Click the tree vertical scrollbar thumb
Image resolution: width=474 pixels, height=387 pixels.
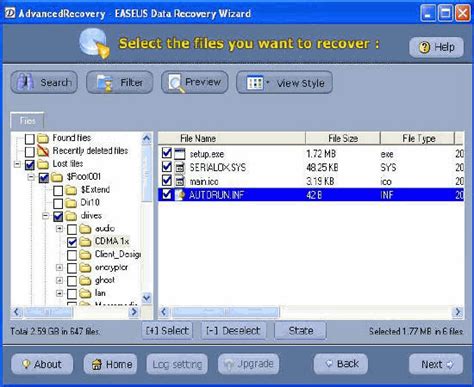(x=146, y=173)
